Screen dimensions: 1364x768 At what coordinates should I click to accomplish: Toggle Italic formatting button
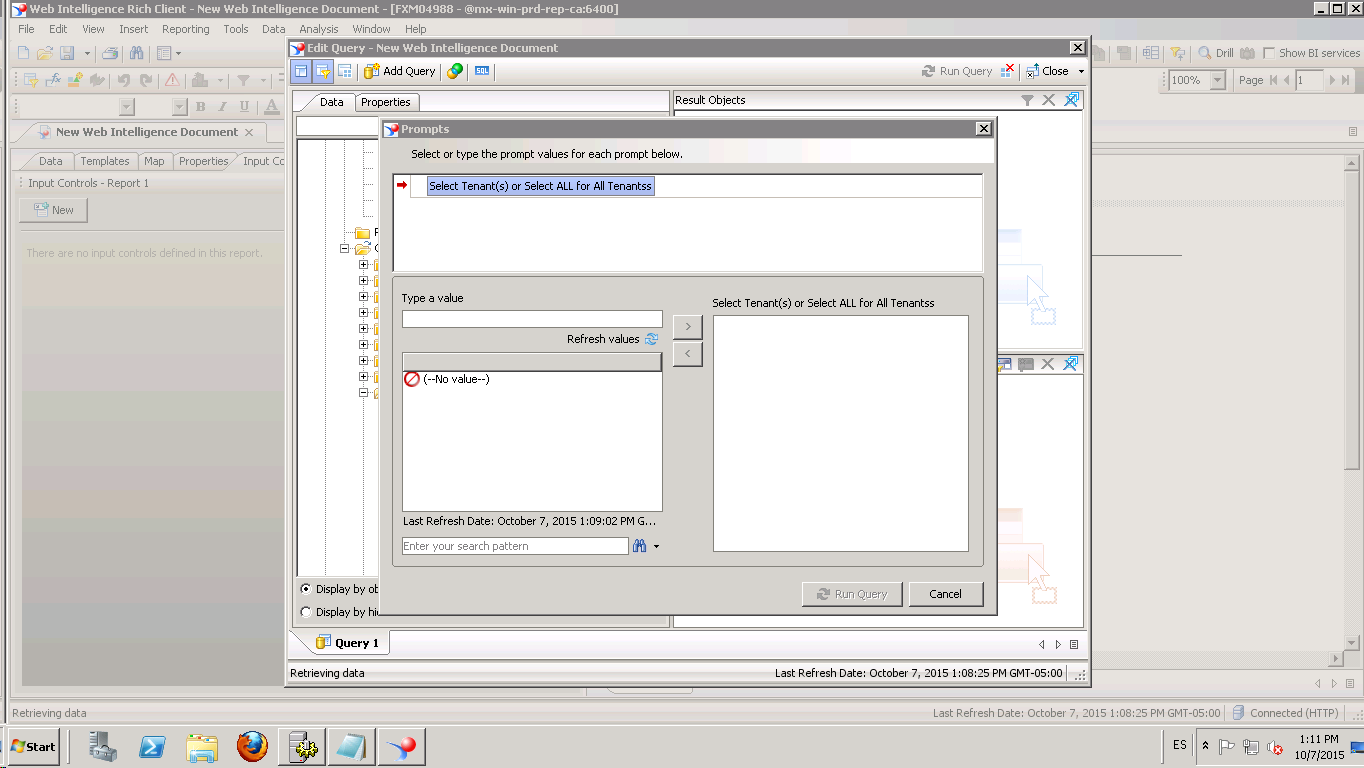[222, 107]
